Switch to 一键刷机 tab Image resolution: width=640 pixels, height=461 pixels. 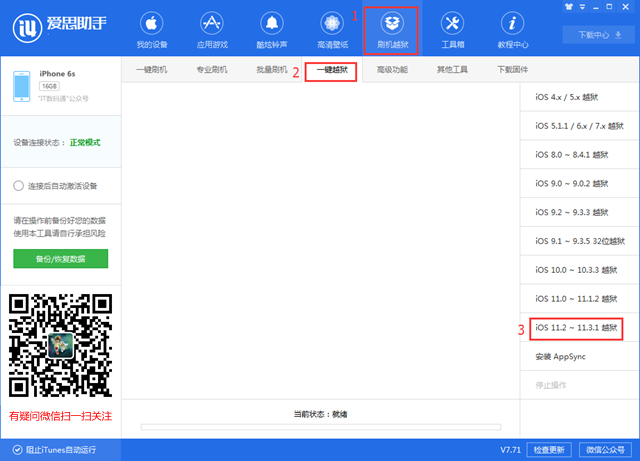[x=151, y=69]
